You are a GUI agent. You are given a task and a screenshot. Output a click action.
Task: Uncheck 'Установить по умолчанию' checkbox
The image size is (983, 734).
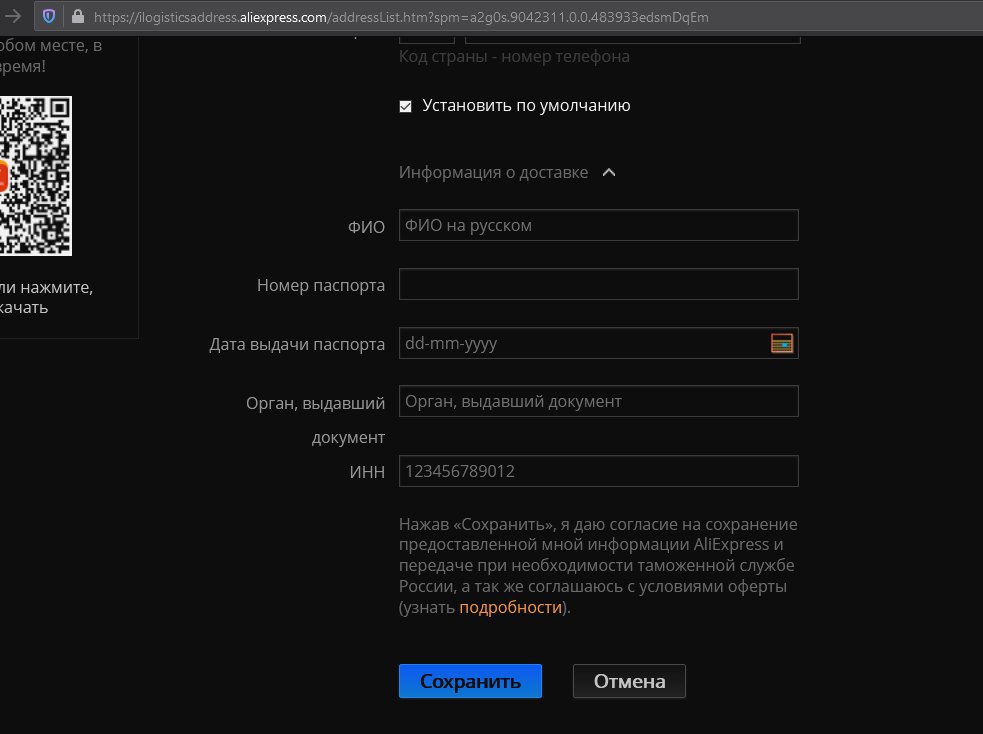tap(406, 106)
